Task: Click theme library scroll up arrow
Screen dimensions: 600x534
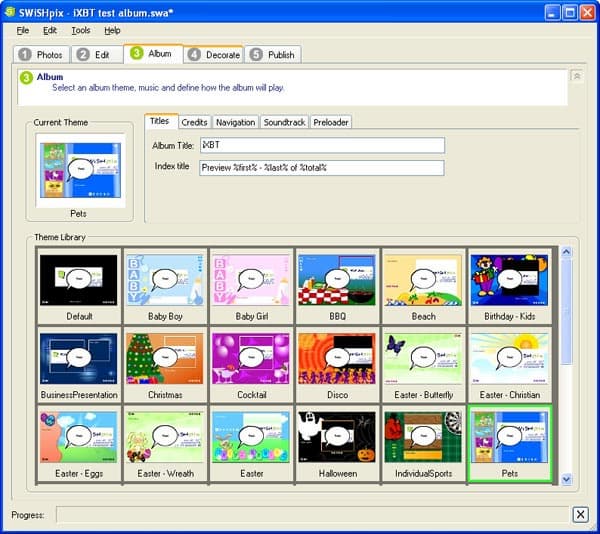Action: [566, 252]
